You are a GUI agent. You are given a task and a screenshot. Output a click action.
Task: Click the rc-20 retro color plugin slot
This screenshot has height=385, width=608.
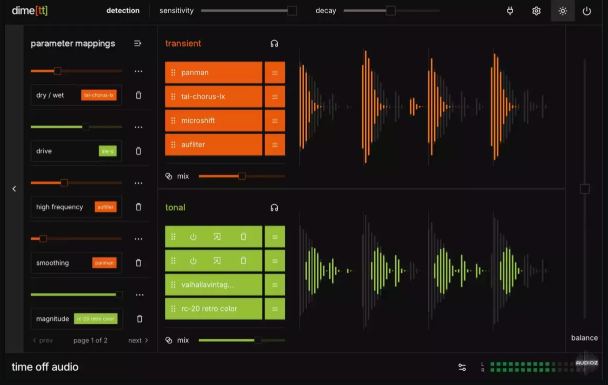click(x=214, y=309)
